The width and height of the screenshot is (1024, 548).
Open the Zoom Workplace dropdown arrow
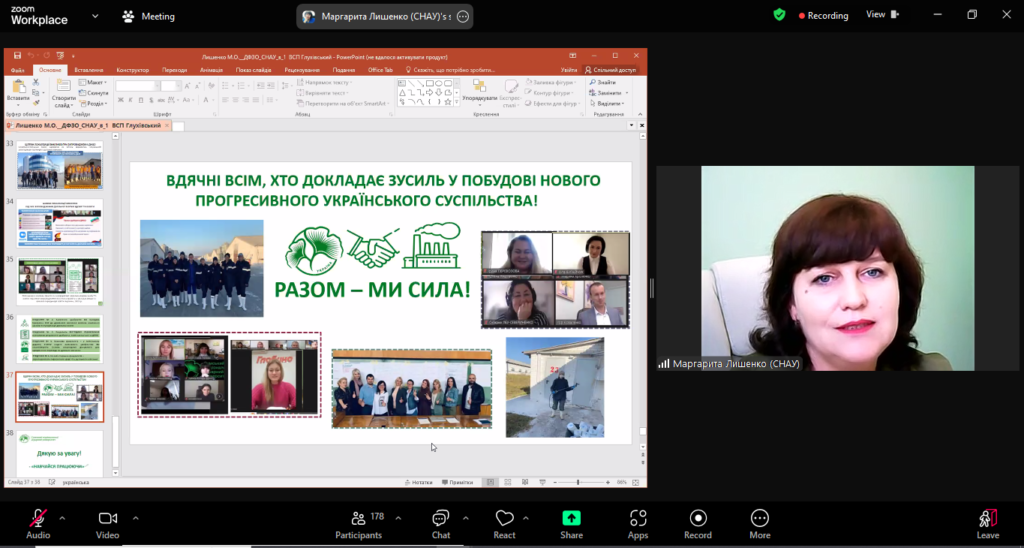tap(95, 16)
